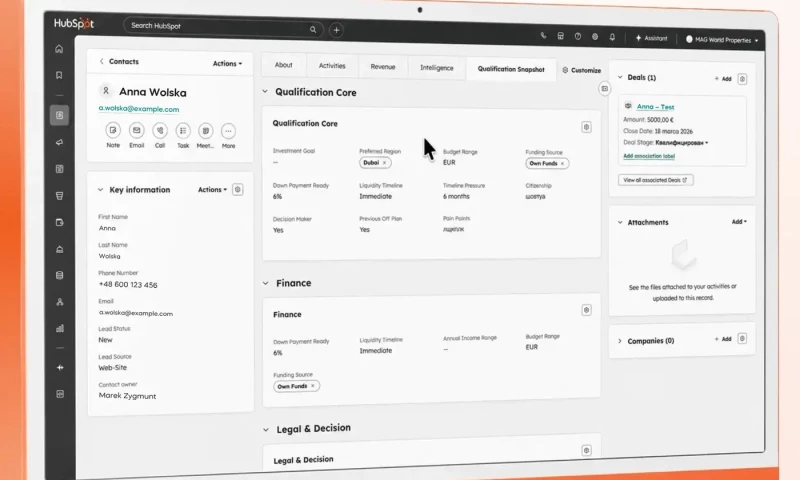Viewport: 800px width, 480px height.
Task: Click the Customize tabs button
Action: click(582, 70)
